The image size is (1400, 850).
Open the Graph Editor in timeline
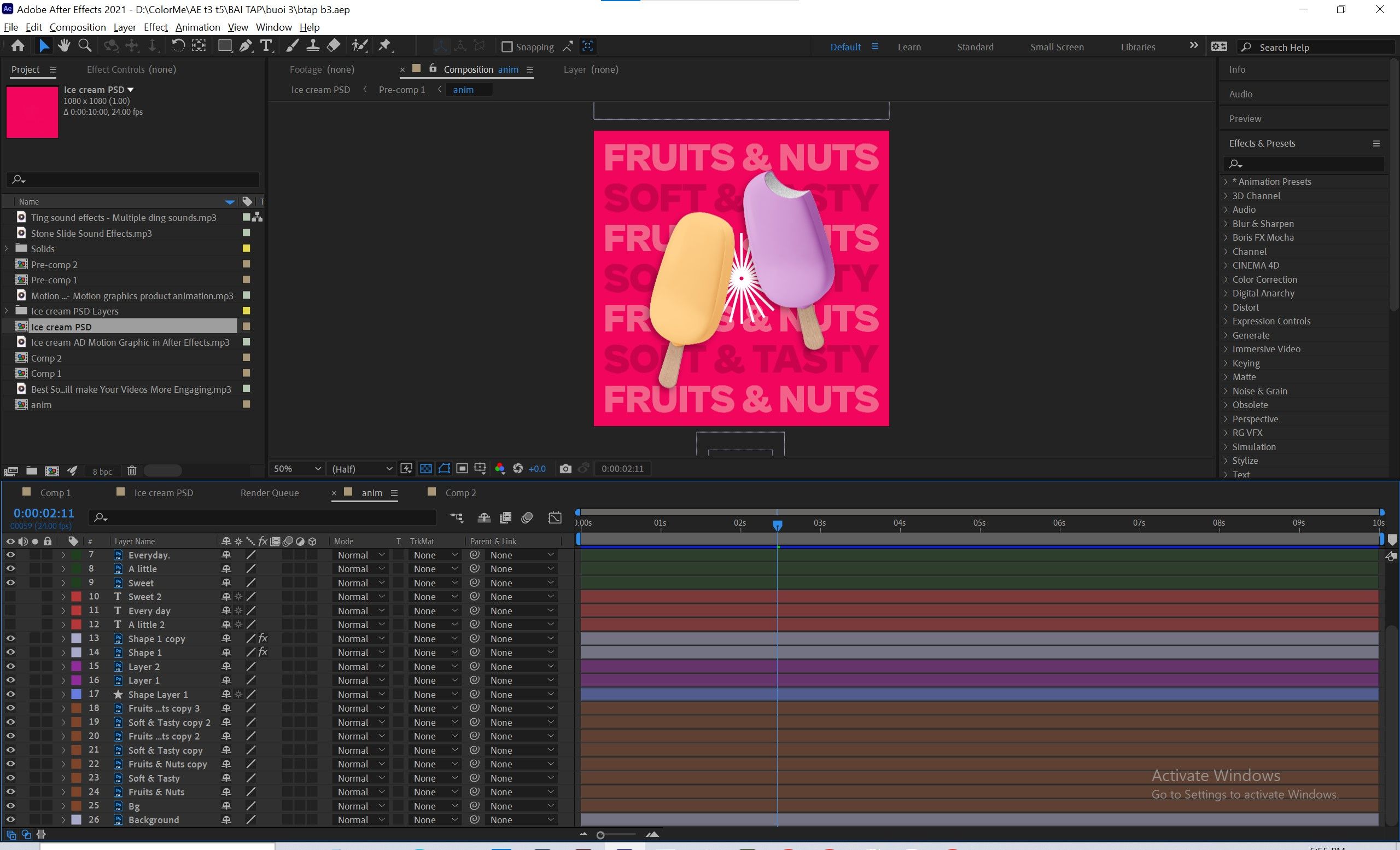tap(555, 517)
